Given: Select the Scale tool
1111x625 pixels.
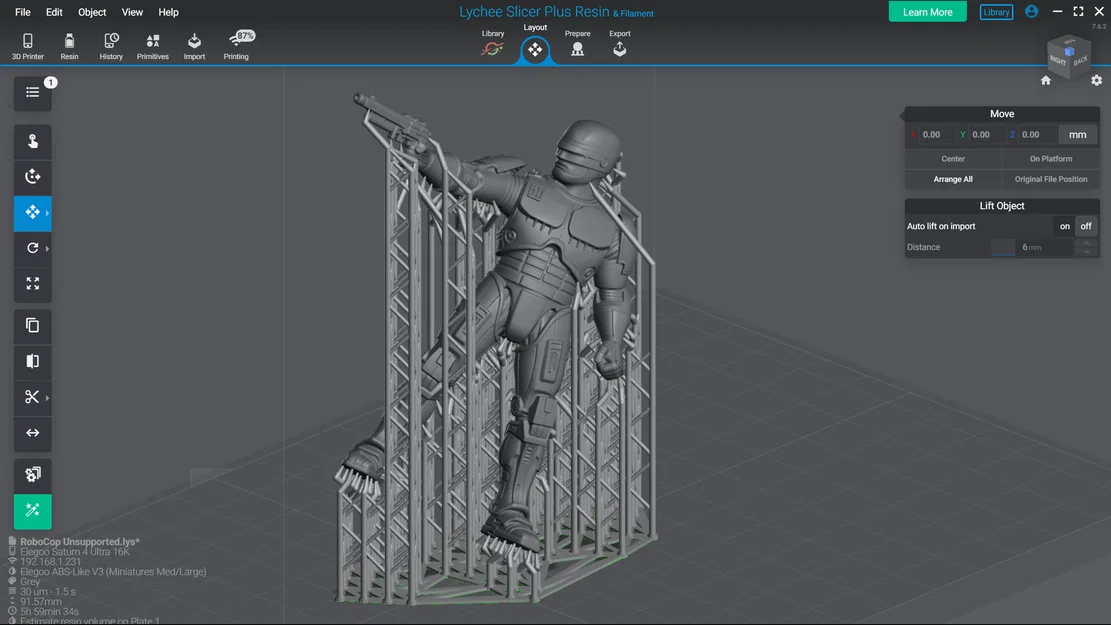Looking at the screenshot, I should [x=33, y=284].
